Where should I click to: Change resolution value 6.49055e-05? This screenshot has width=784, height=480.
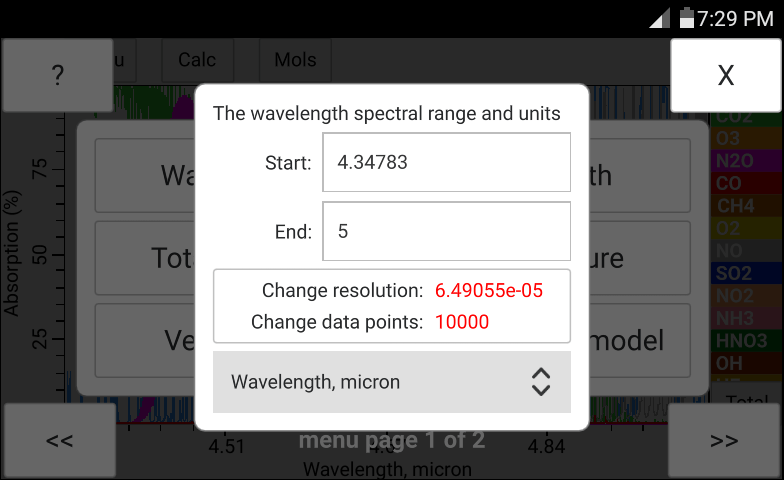pyautogui.click(x=488, y=291)
